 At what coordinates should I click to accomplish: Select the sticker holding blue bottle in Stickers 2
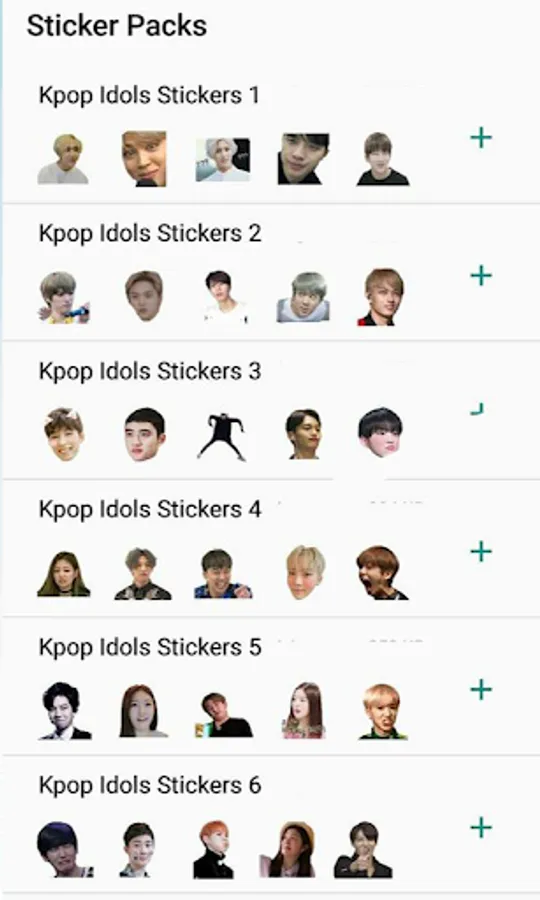click(64, 297)
